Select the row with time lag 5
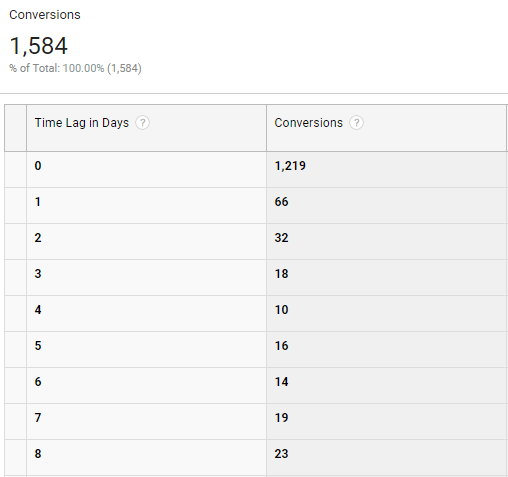The height and width of the screenshot is (477, 508). point(256,349)
